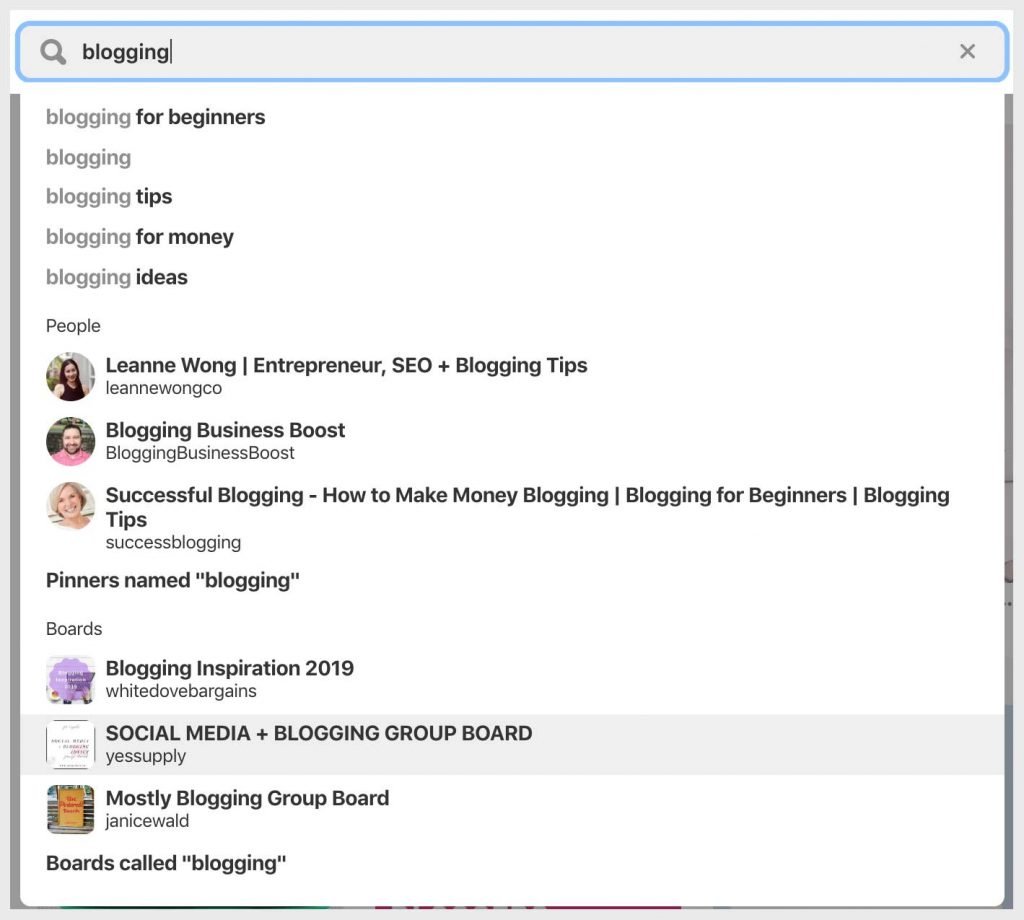Image resolution: width=1024 pixels, height=920 pixels.
Task: View 'Boards called blogging' results
Action: [x=166, y=863]
